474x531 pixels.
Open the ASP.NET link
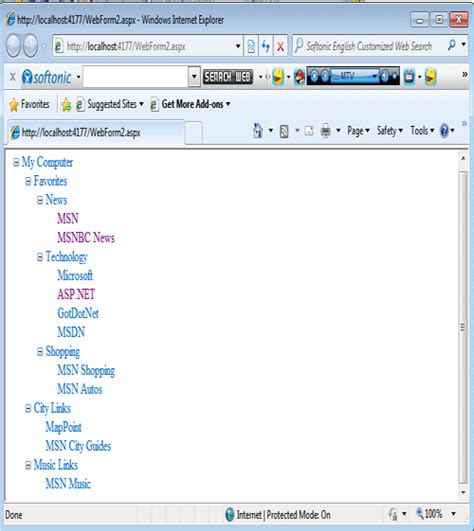(x=76, y=294)
